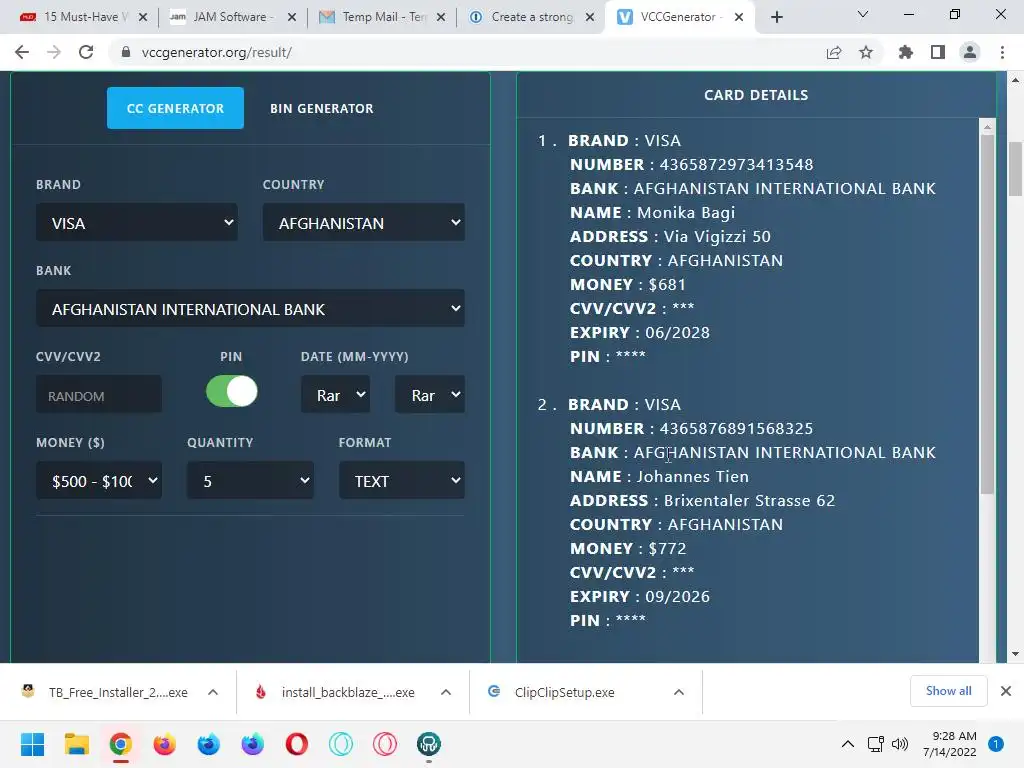Go forward in browser history

tap(54, 52)
